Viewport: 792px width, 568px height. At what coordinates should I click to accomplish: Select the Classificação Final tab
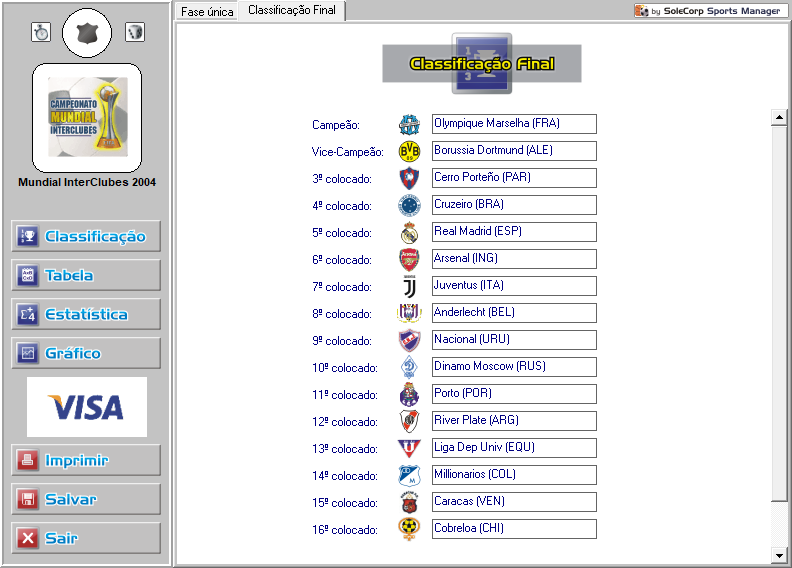(x=292, y=10)
